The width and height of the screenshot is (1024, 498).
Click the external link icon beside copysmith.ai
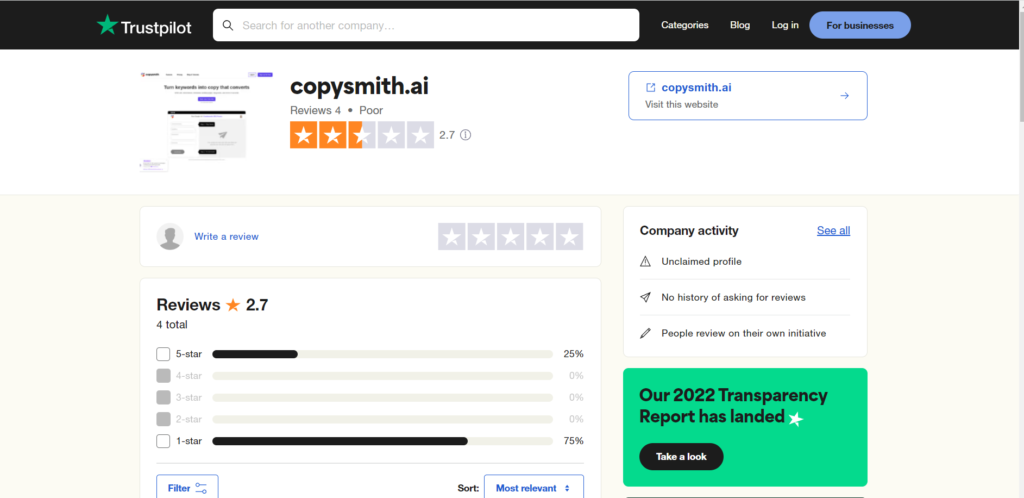coord(650,87)
